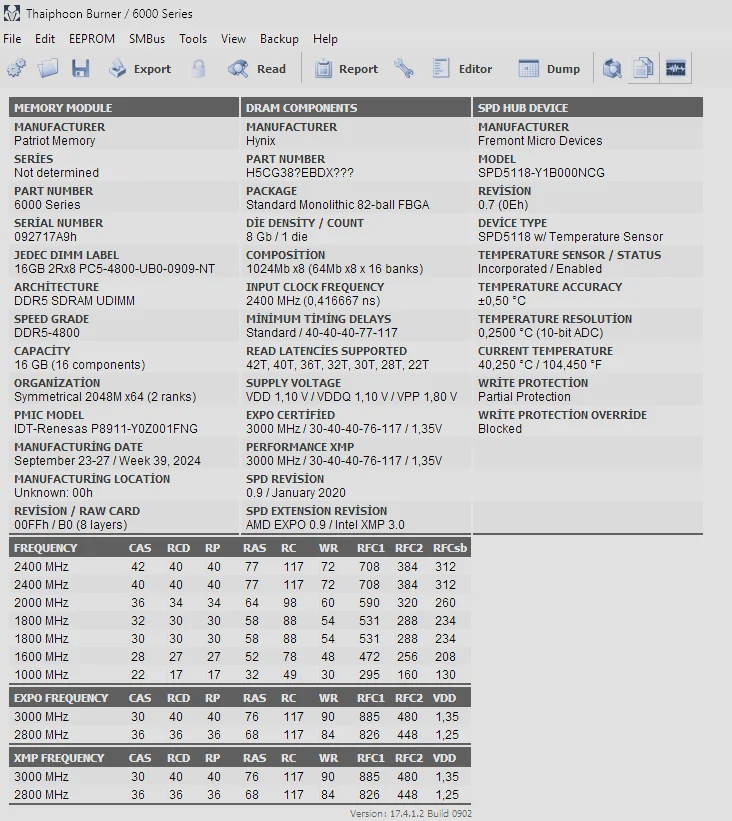Open the View menu
This screenshot has width=732, height=821.
(x=233, y=39)
